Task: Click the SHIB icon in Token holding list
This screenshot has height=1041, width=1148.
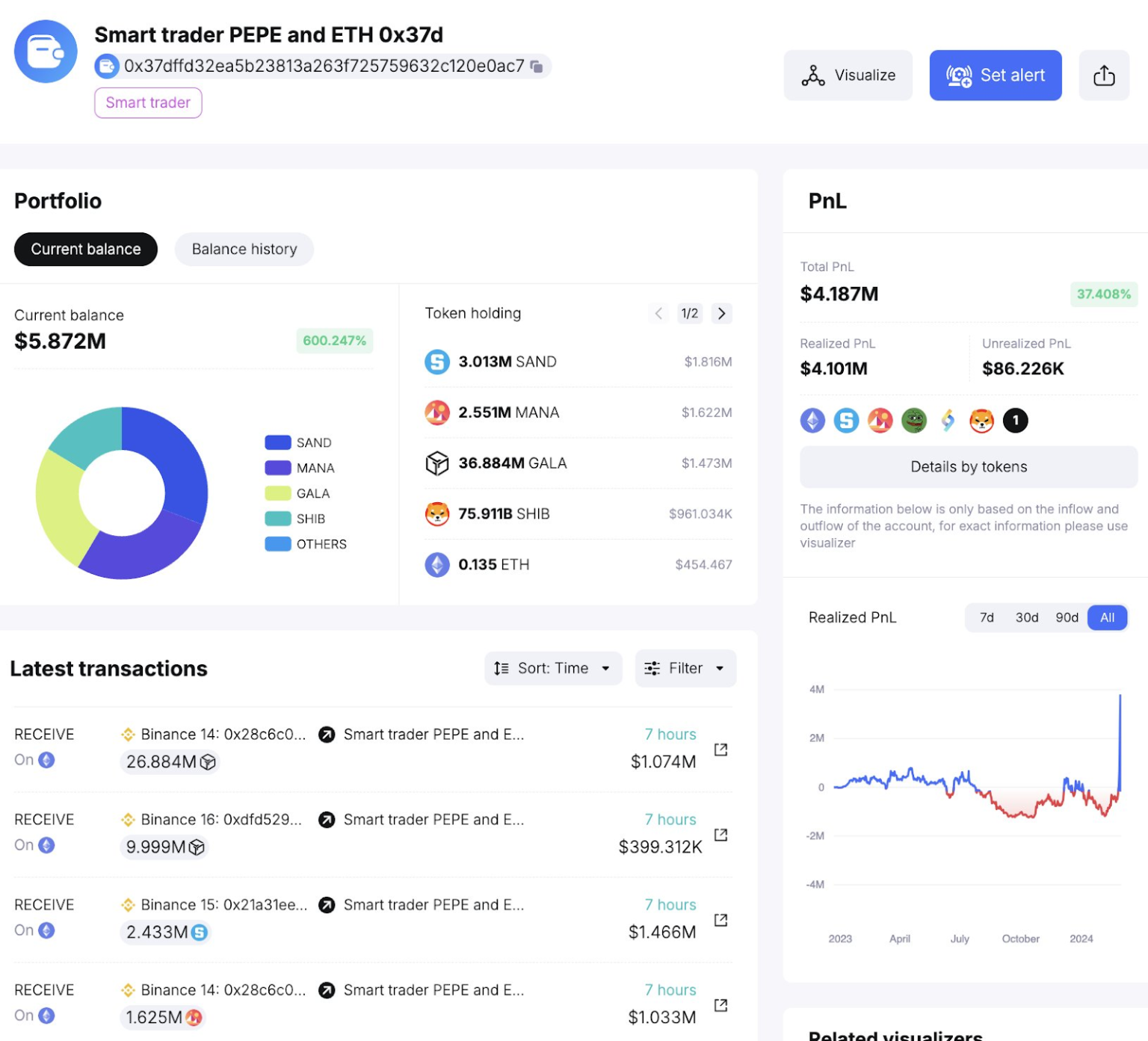Action: [x=437, y=514]
